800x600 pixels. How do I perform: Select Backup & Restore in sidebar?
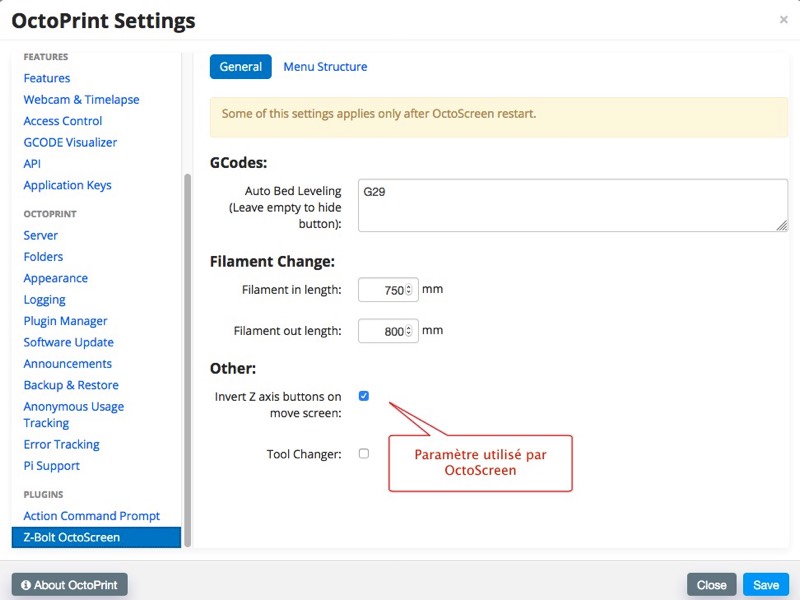(x=71, y=385)
